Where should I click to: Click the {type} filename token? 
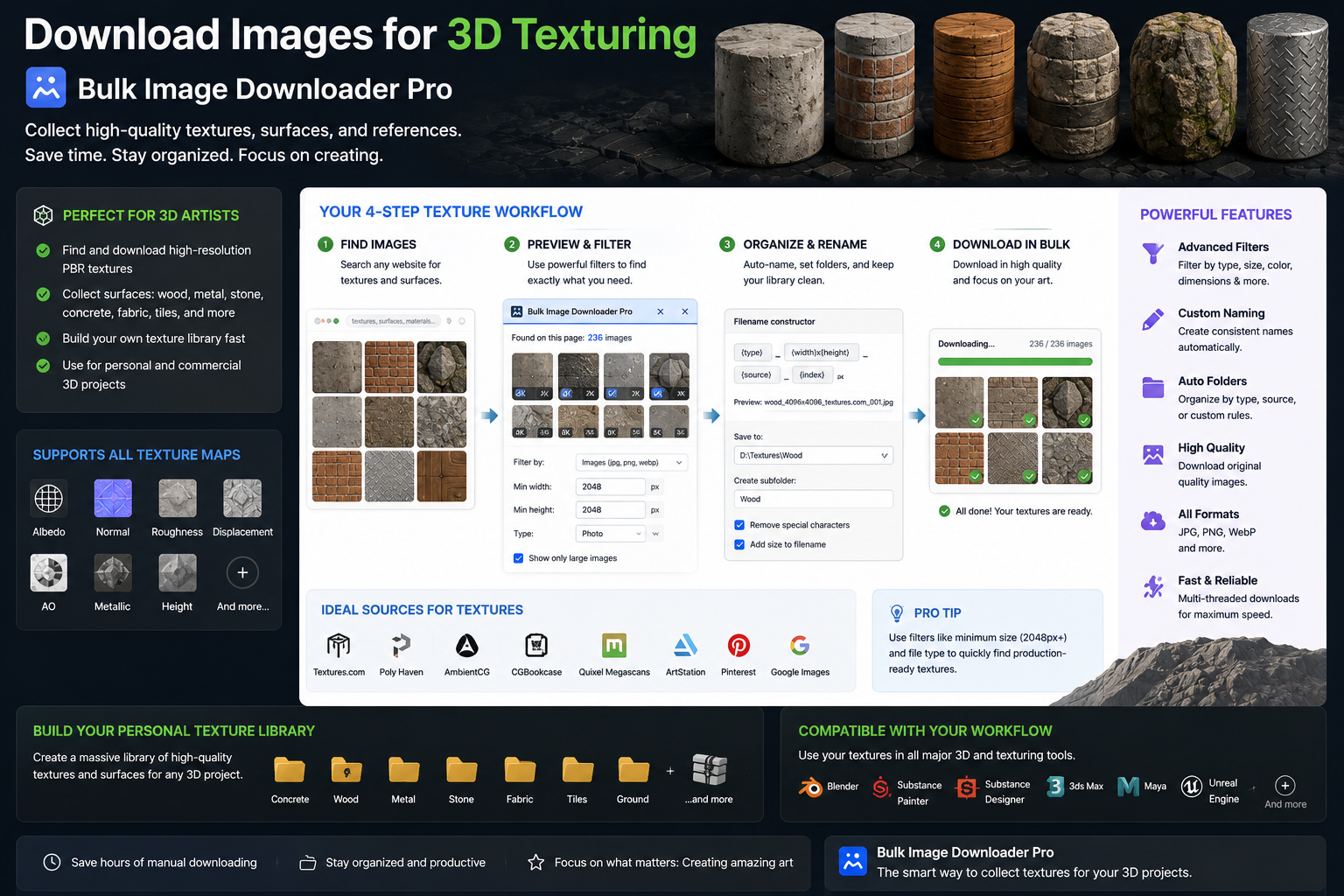click(752, 353)
